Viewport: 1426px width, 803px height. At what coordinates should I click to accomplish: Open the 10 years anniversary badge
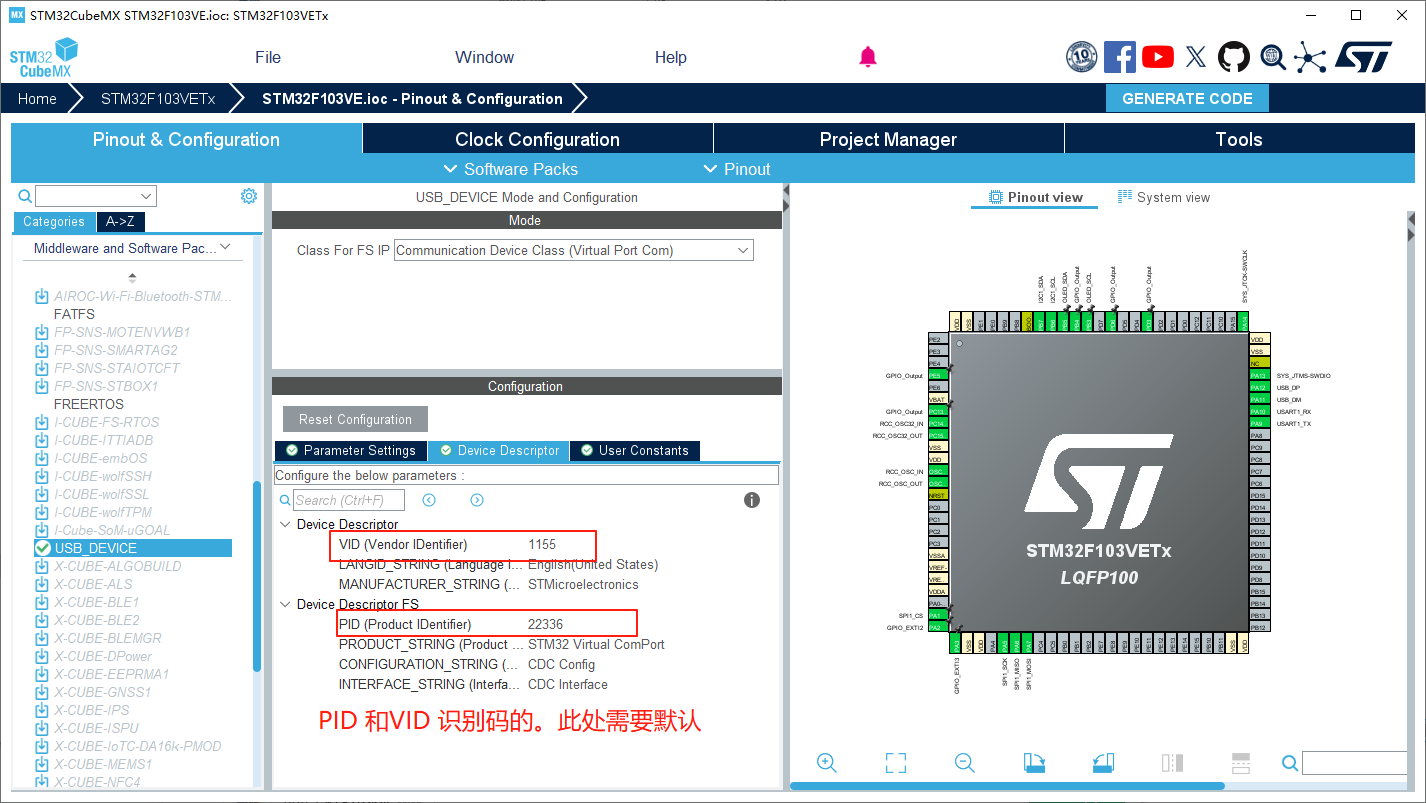click(x=1082, y=57)
